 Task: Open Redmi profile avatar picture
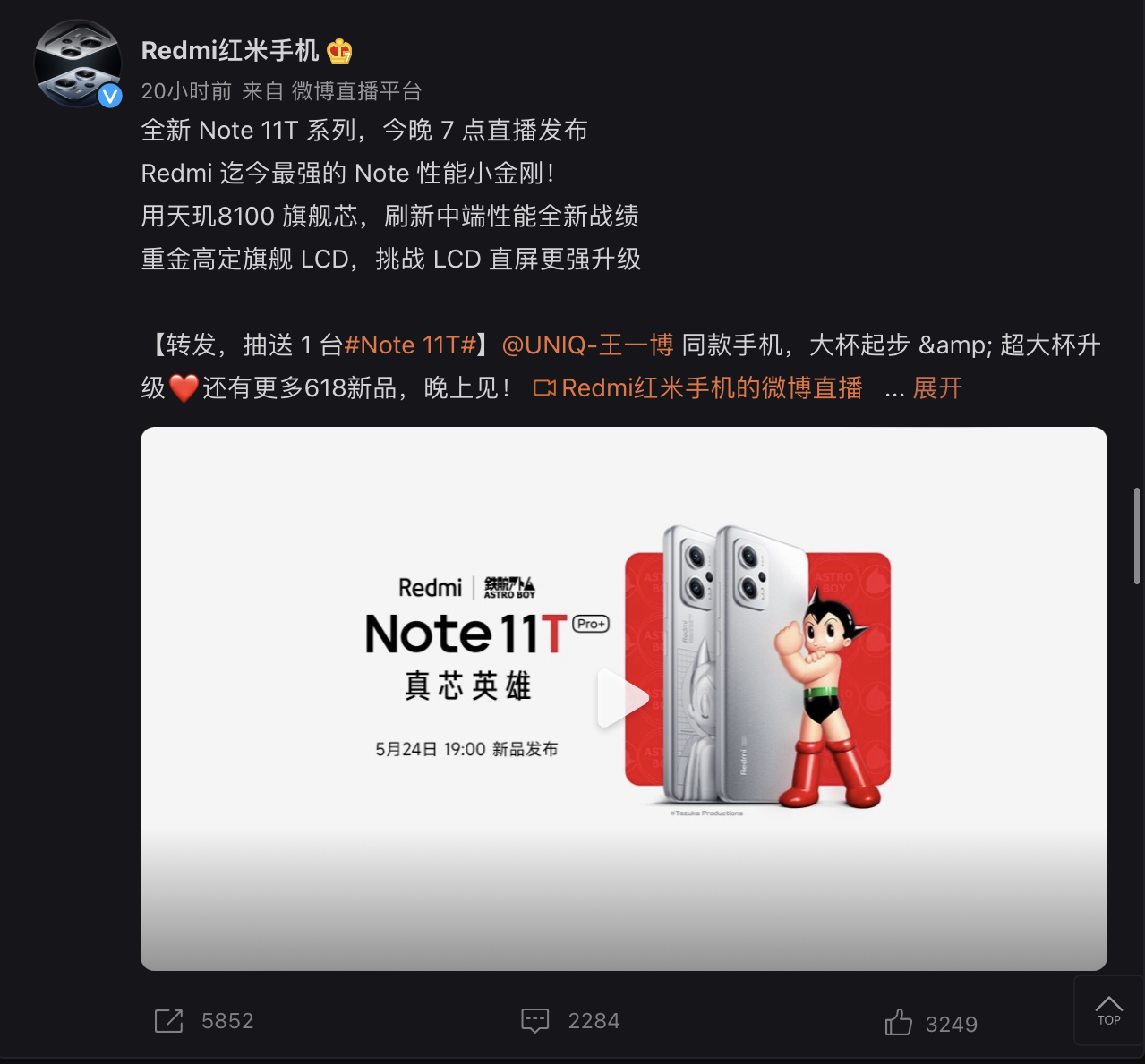click(78, 64)
